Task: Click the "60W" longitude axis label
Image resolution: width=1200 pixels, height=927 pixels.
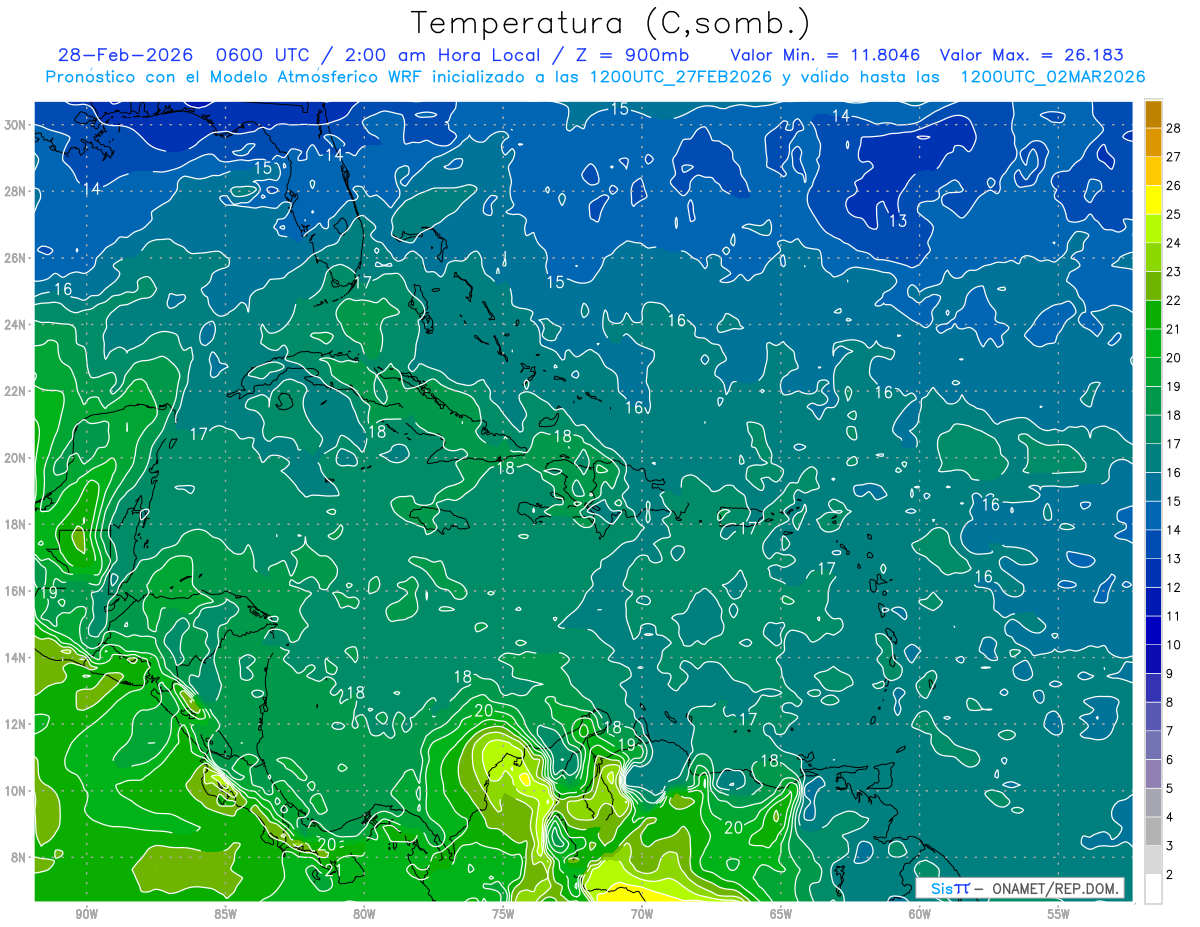Action: pyautogui.click(x=920, y=914)
